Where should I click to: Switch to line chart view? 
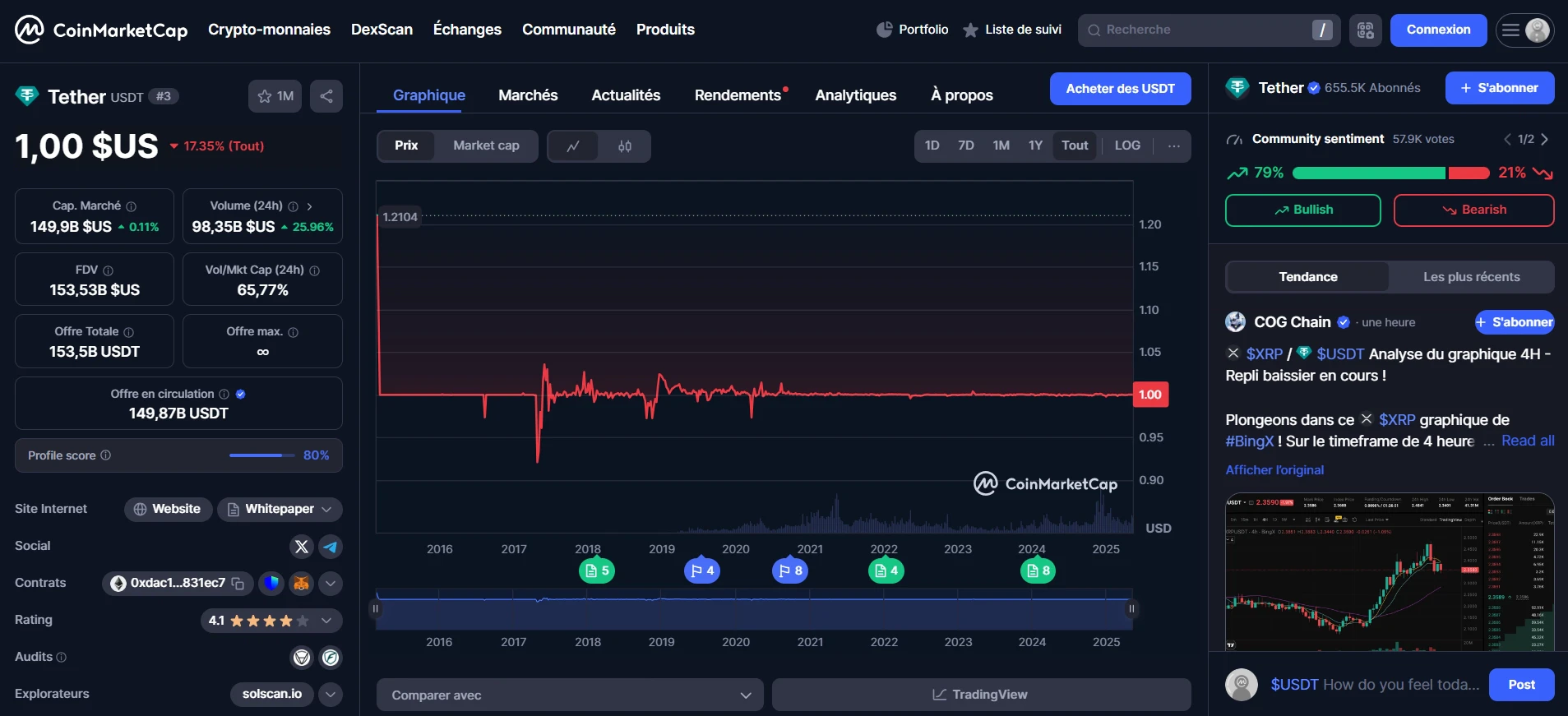(x=573, y=146)
